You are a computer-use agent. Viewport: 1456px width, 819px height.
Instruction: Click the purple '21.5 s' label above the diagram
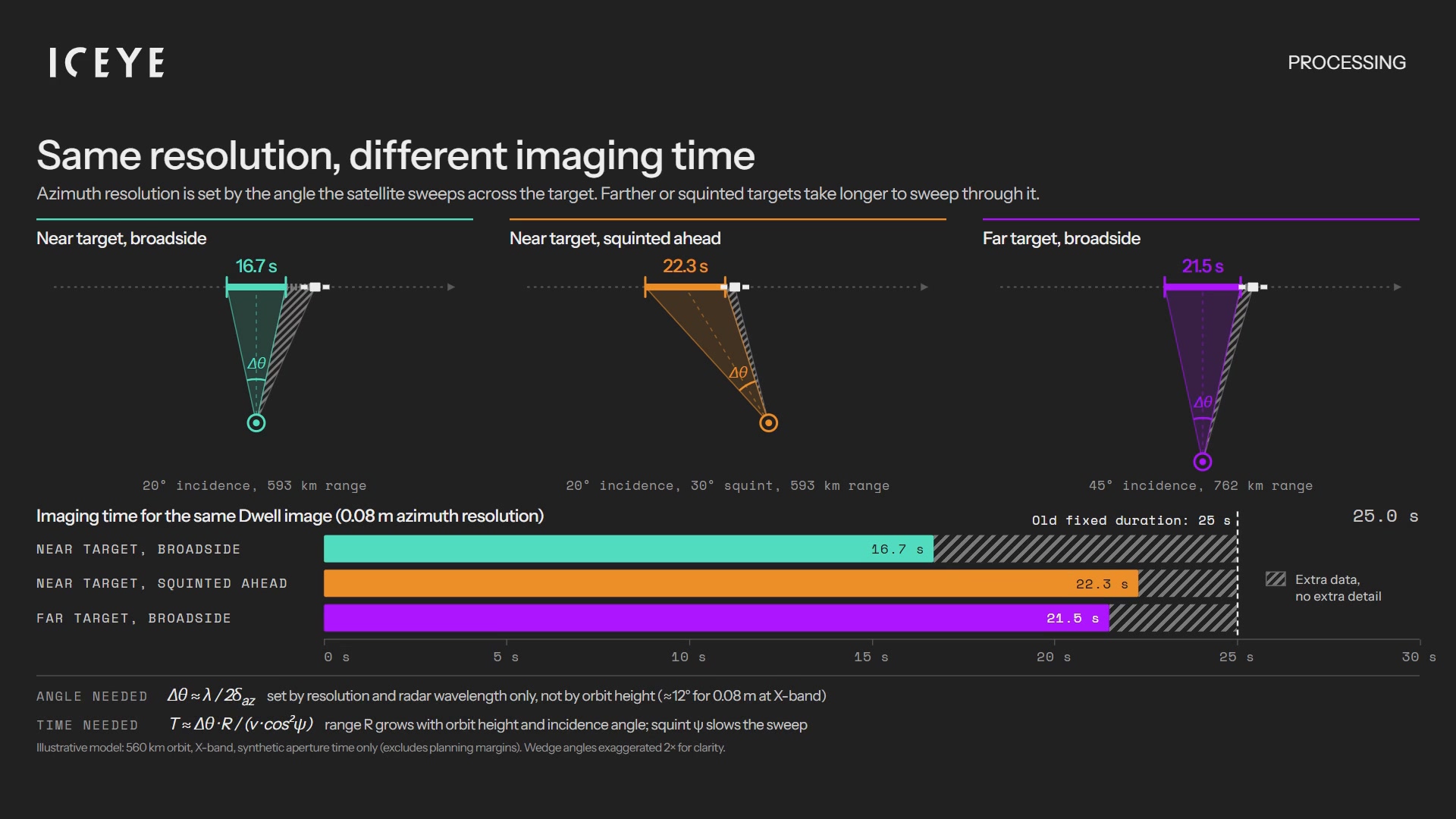click(1203, 266)
